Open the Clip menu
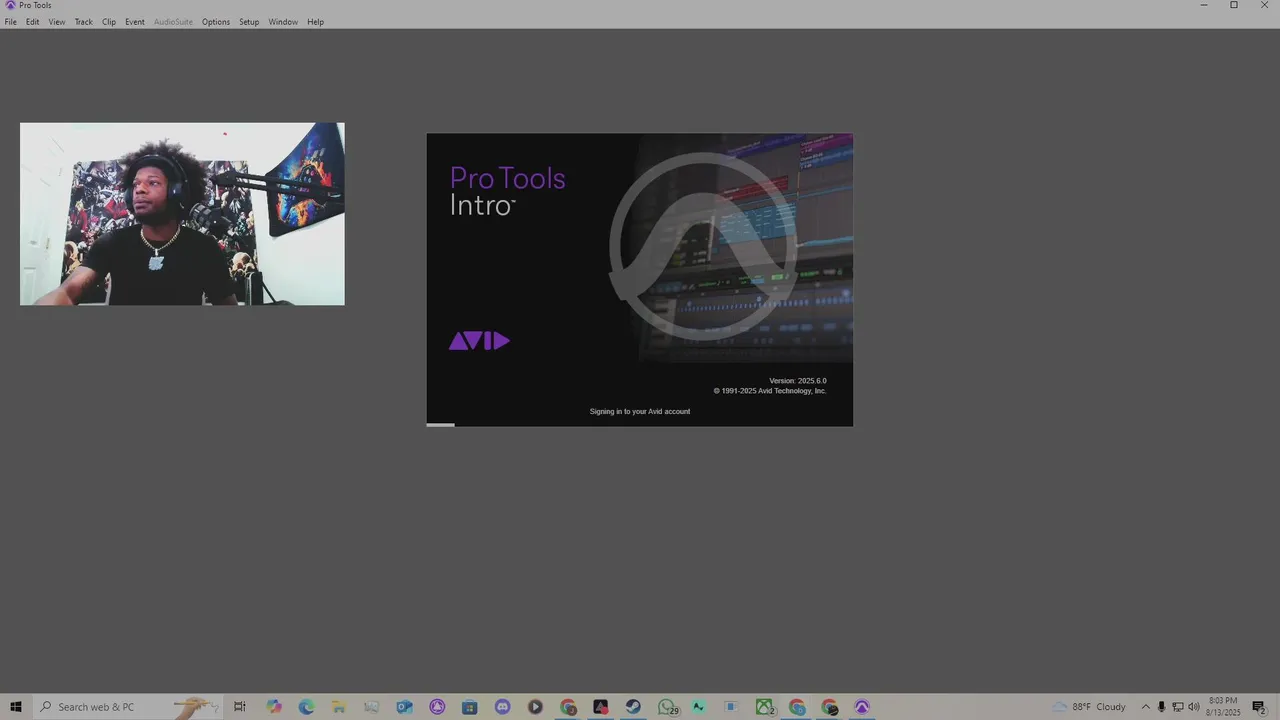This screenshot has width=1280, height=720. [109, 22]
